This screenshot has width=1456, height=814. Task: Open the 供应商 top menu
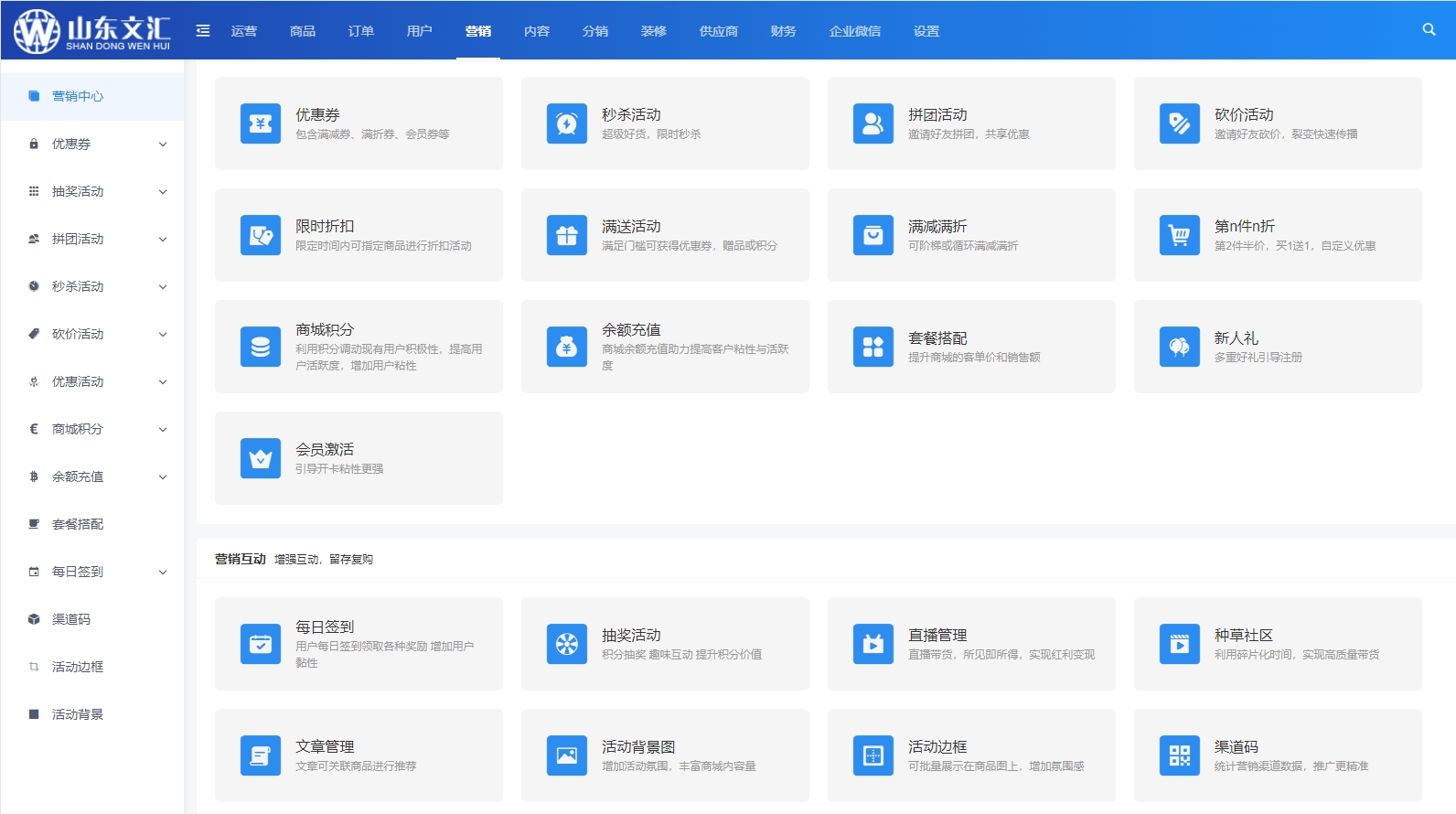[x=719, y=31]
